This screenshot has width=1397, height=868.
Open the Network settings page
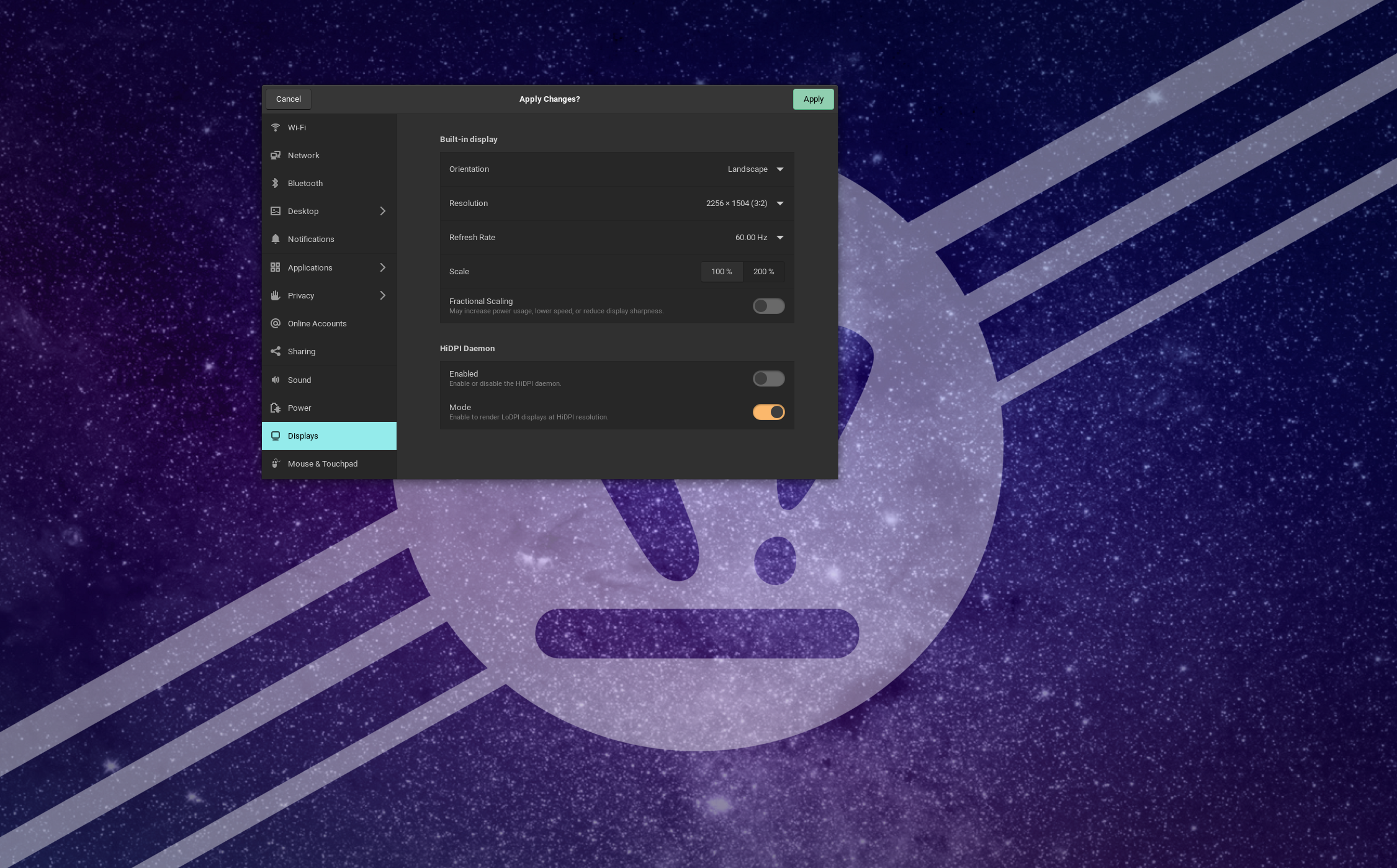303,155
